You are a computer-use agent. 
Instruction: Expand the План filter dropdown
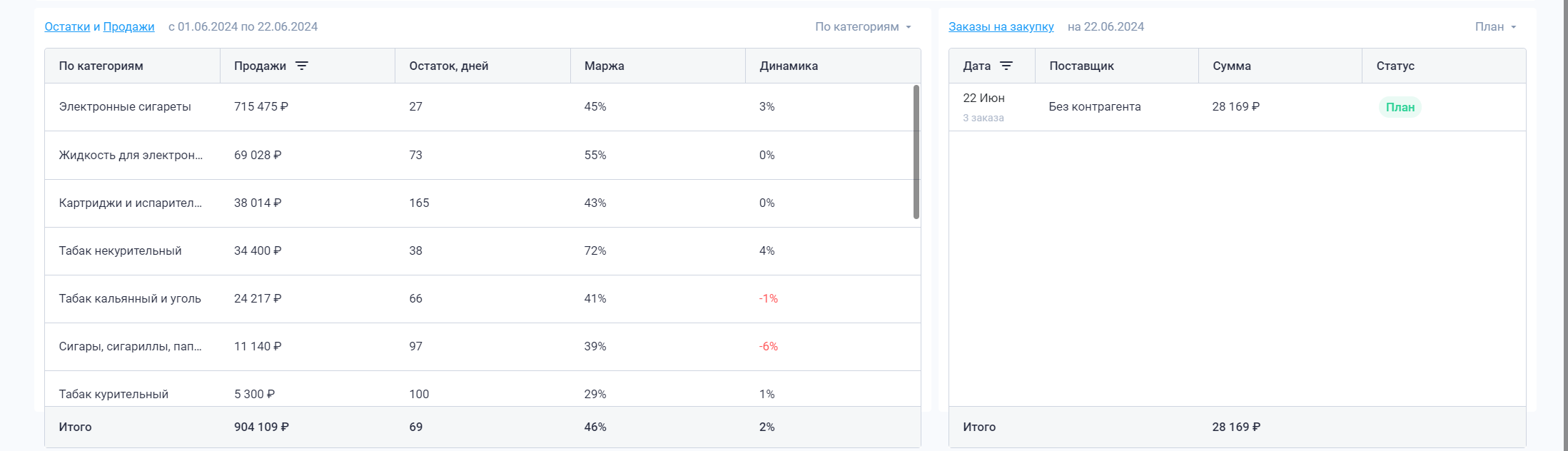tap(1496, 27)
